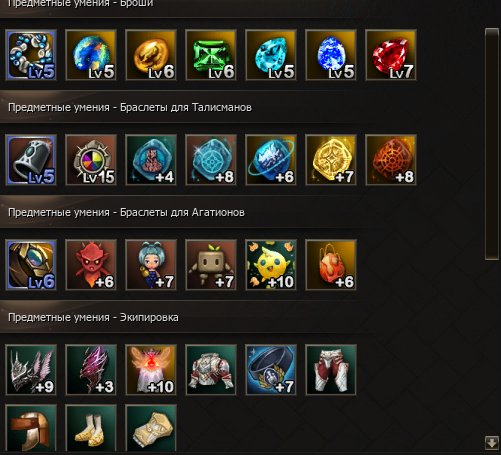Select the red ruby Lv7 brooch jewel
Screen dimensions: 501x455
[391, 55]
